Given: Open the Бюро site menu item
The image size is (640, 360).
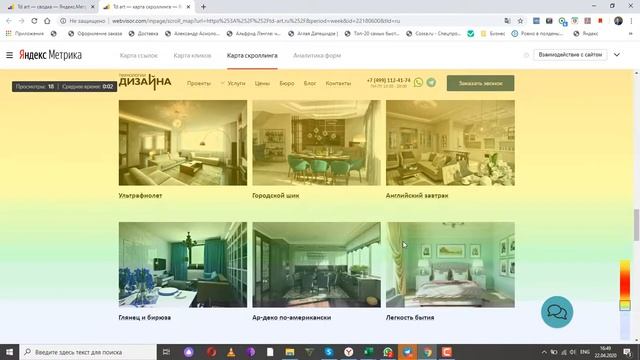Looking at the screenshot, I should click(x=287, y=83).
